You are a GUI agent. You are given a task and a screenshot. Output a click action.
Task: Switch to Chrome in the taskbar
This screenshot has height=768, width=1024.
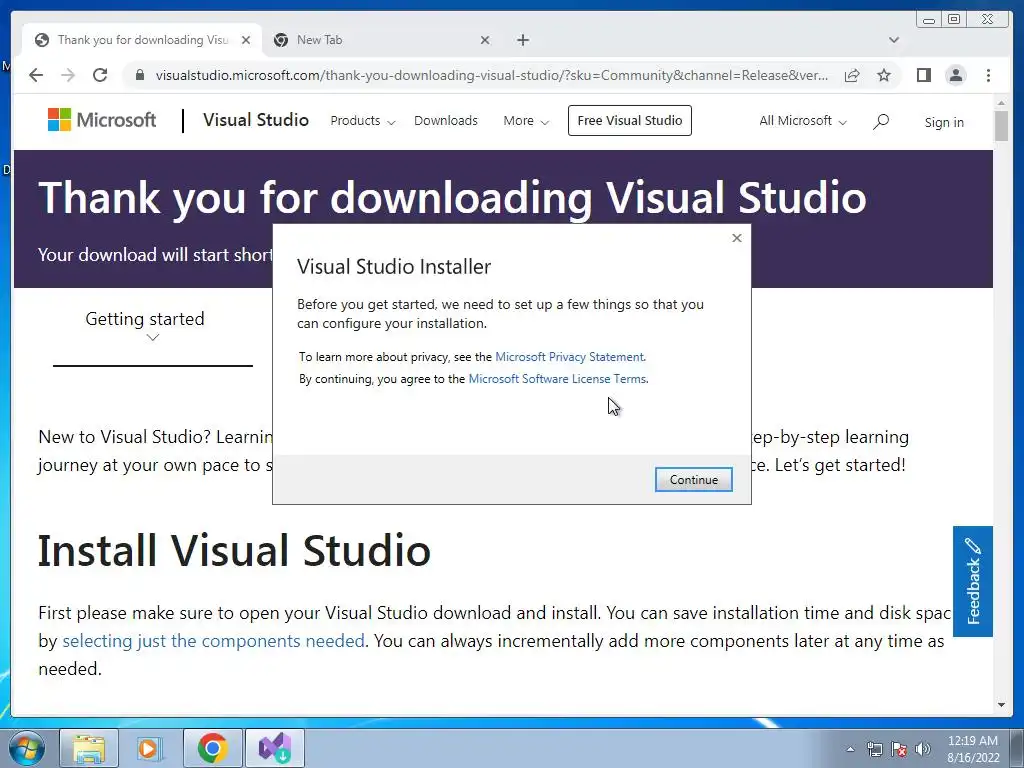coord(212,748)
